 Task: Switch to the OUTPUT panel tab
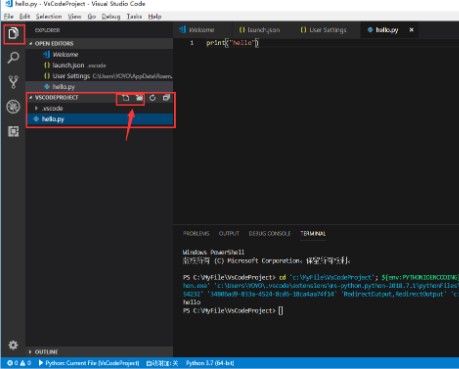[229, 233]
